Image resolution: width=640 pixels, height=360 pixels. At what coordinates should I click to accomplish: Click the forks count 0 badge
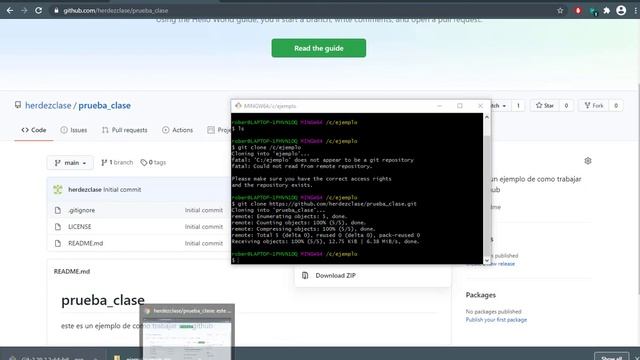(x=616, y=105)
